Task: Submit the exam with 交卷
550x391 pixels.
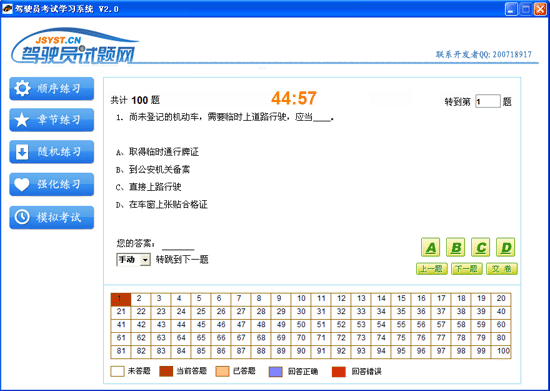Action: [502, 269]
